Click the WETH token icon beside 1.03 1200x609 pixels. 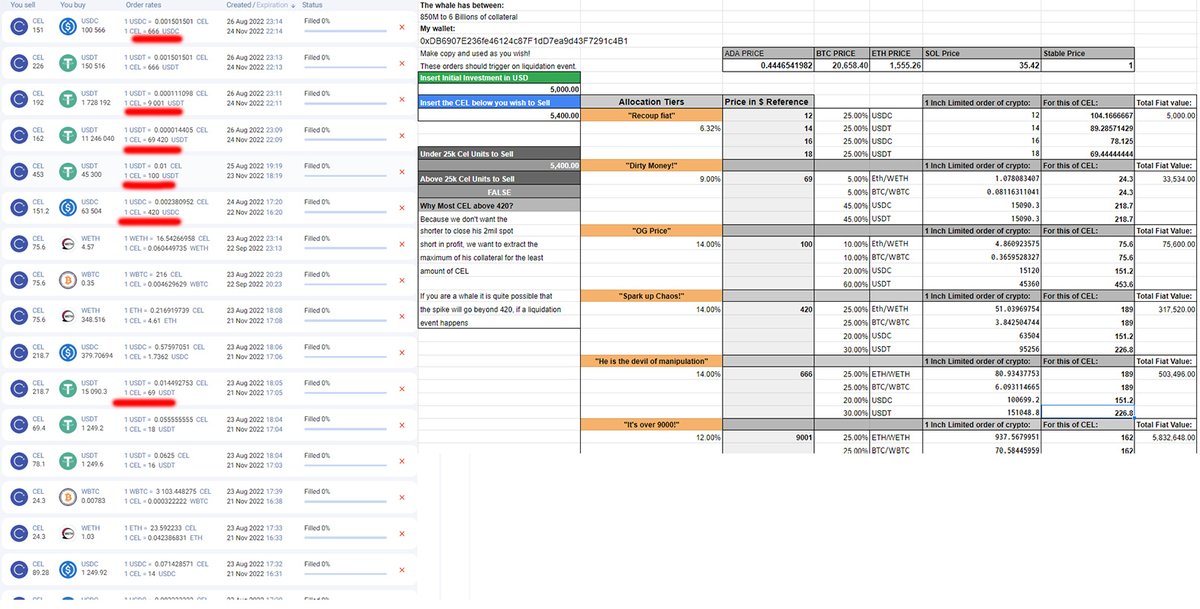tap(68, 532)
